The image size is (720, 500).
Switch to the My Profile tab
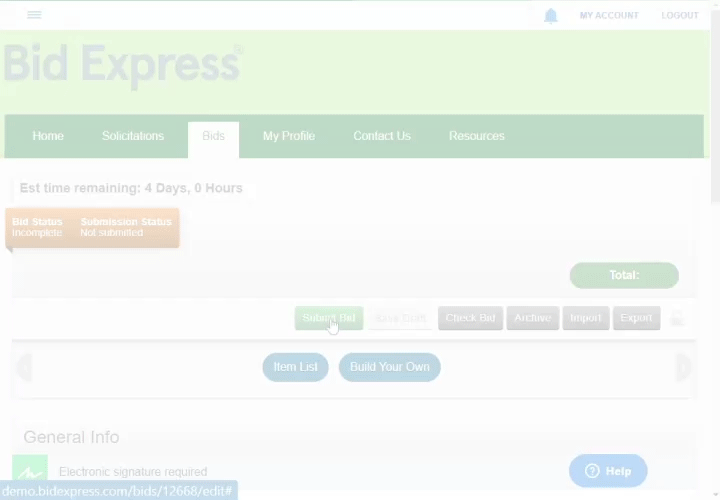[289, 136]
